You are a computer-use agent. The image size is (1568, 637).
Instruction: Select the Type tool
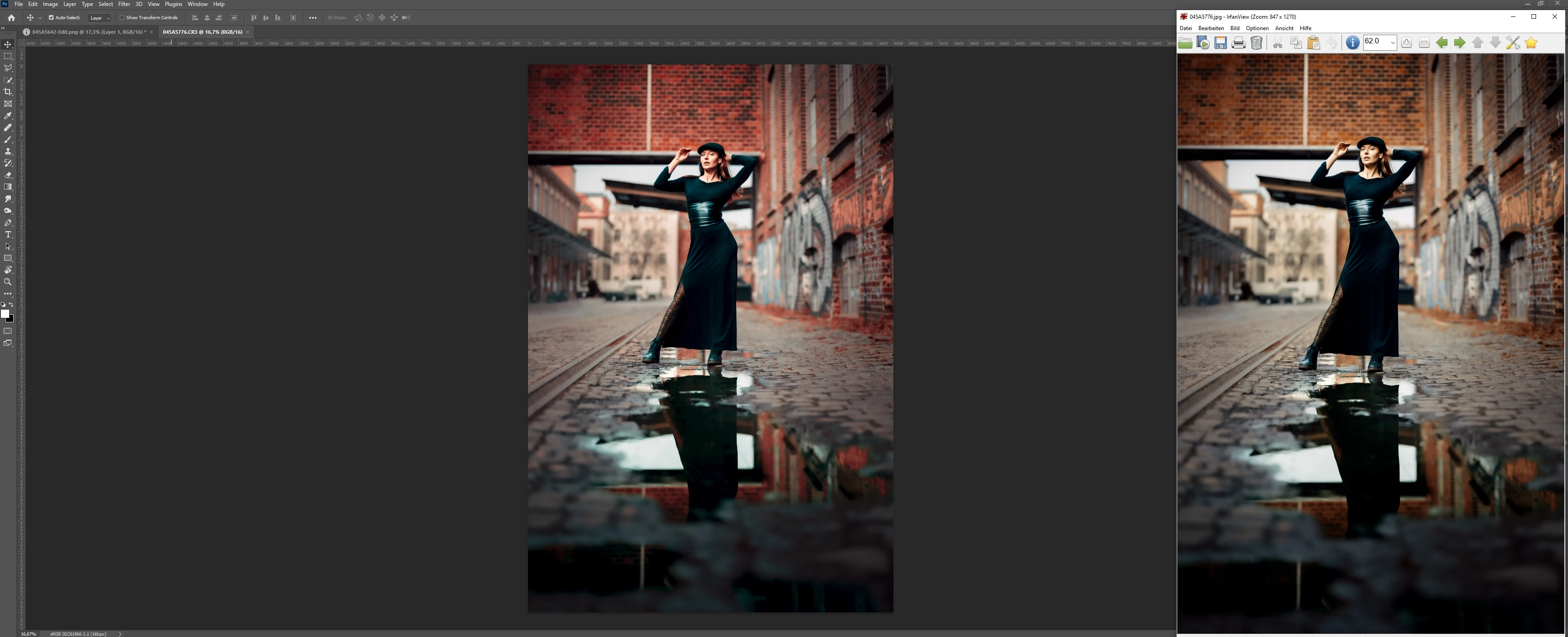pyautogui.click(x=8, y=235)
